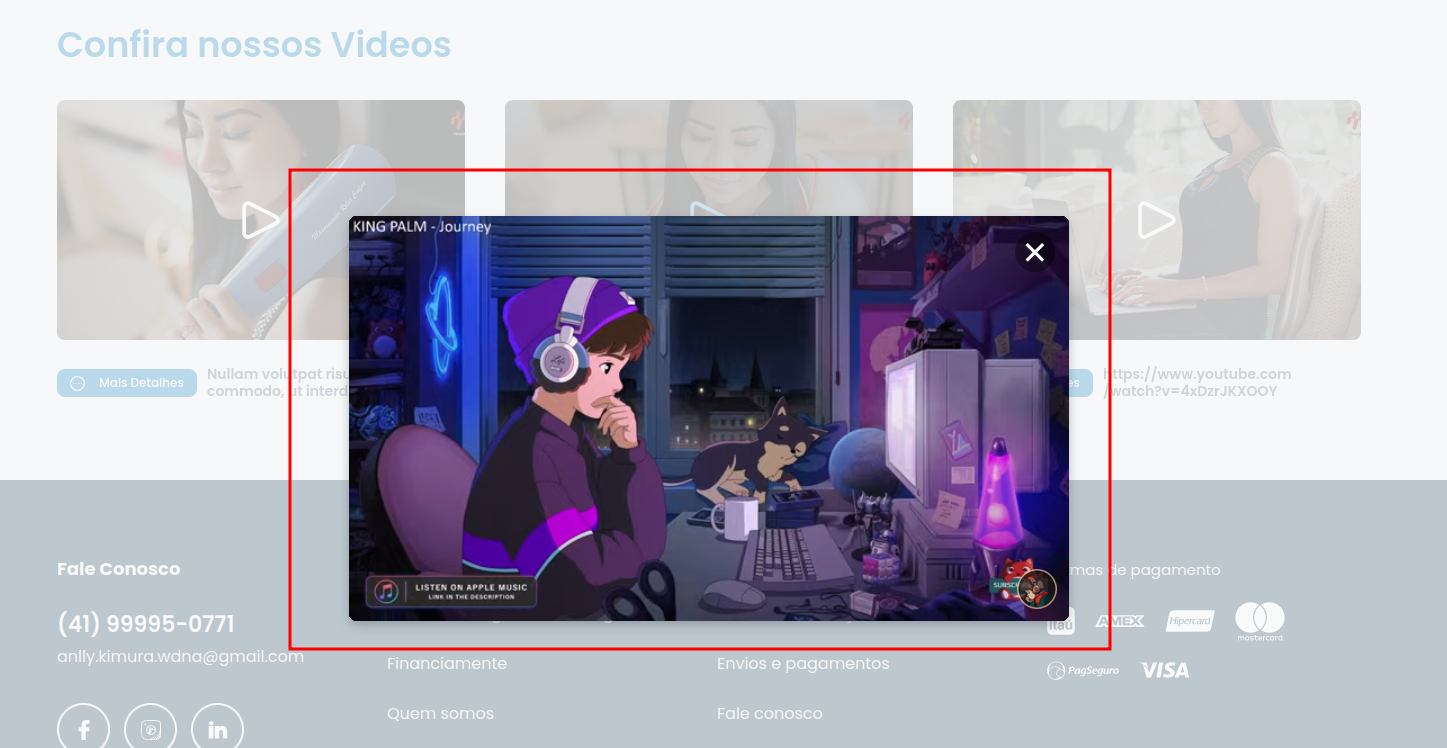The height and width of the screenshot is (748, 1447).
Task: Click the AMEX payment logo
Action: click(1120, 621)
